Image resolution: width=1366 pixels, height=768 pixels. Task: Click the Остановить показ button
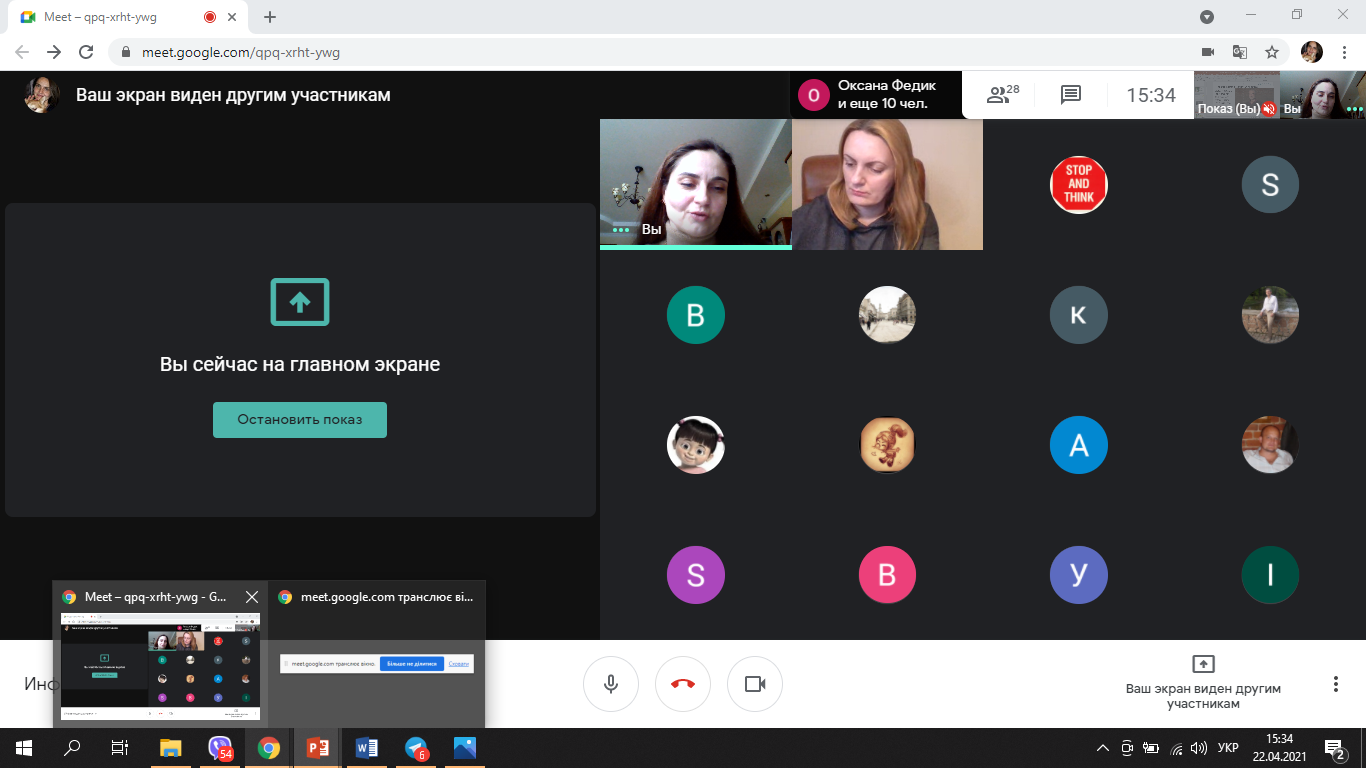coord(300,420)
